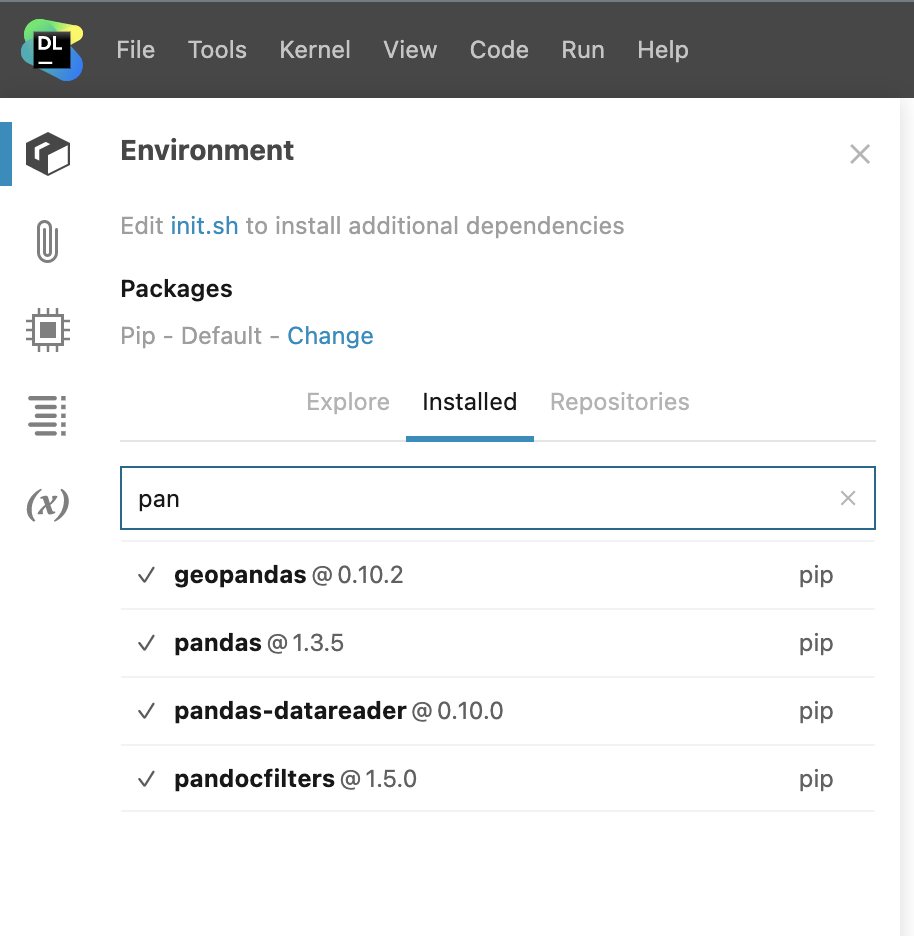Show the Table of contents icon

coord(47,416)
